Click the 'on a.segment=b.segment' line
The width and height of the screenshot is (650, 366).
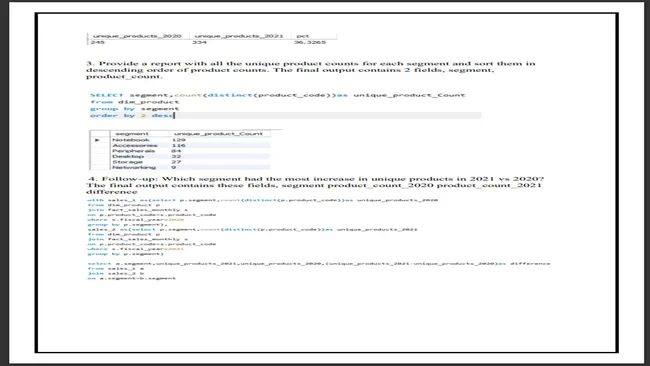coord(132,279)
